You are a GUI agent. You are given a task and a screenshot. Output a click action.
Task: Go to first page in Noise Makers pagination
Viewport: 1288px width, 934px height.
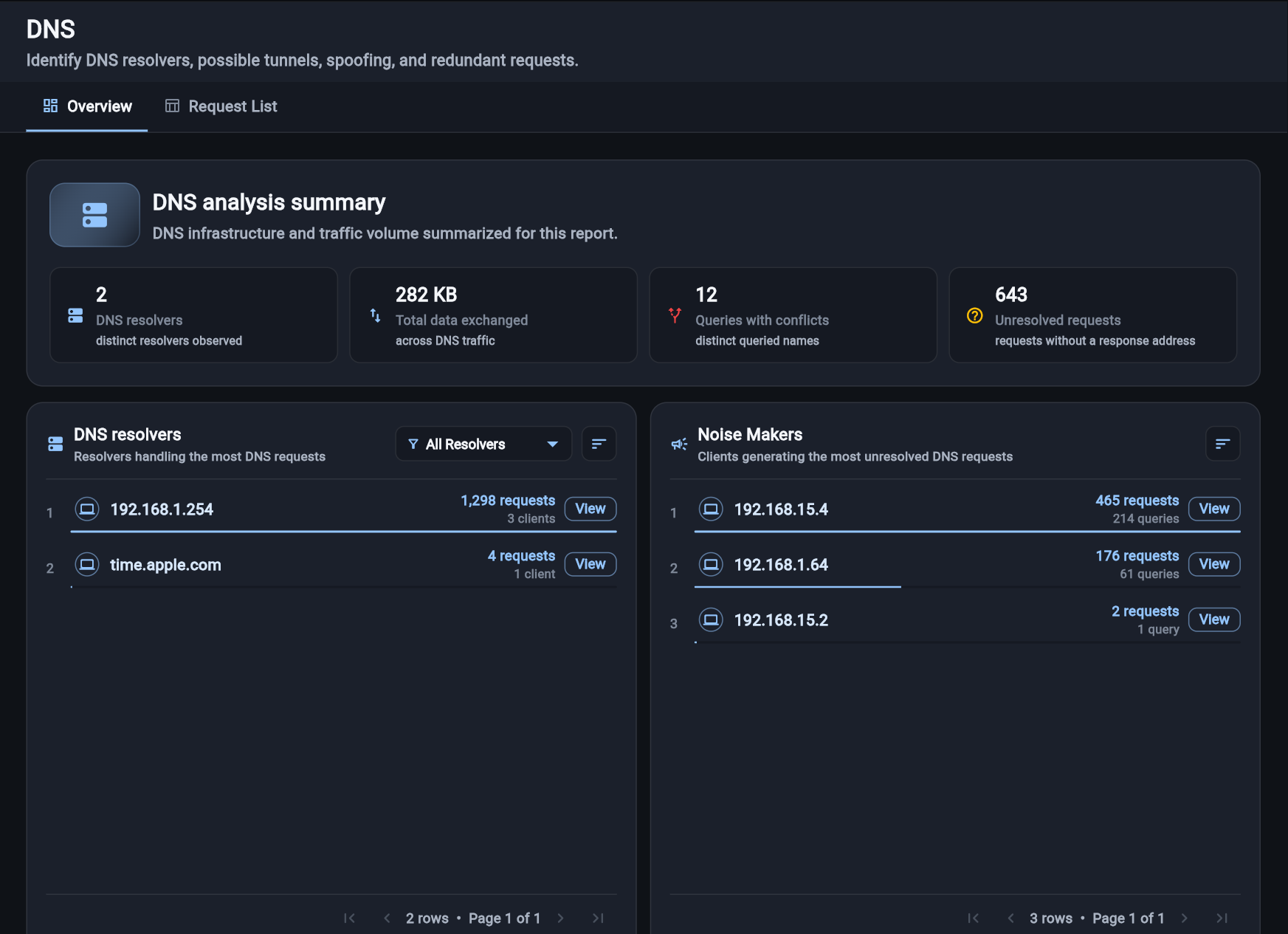tap(974, 918)
